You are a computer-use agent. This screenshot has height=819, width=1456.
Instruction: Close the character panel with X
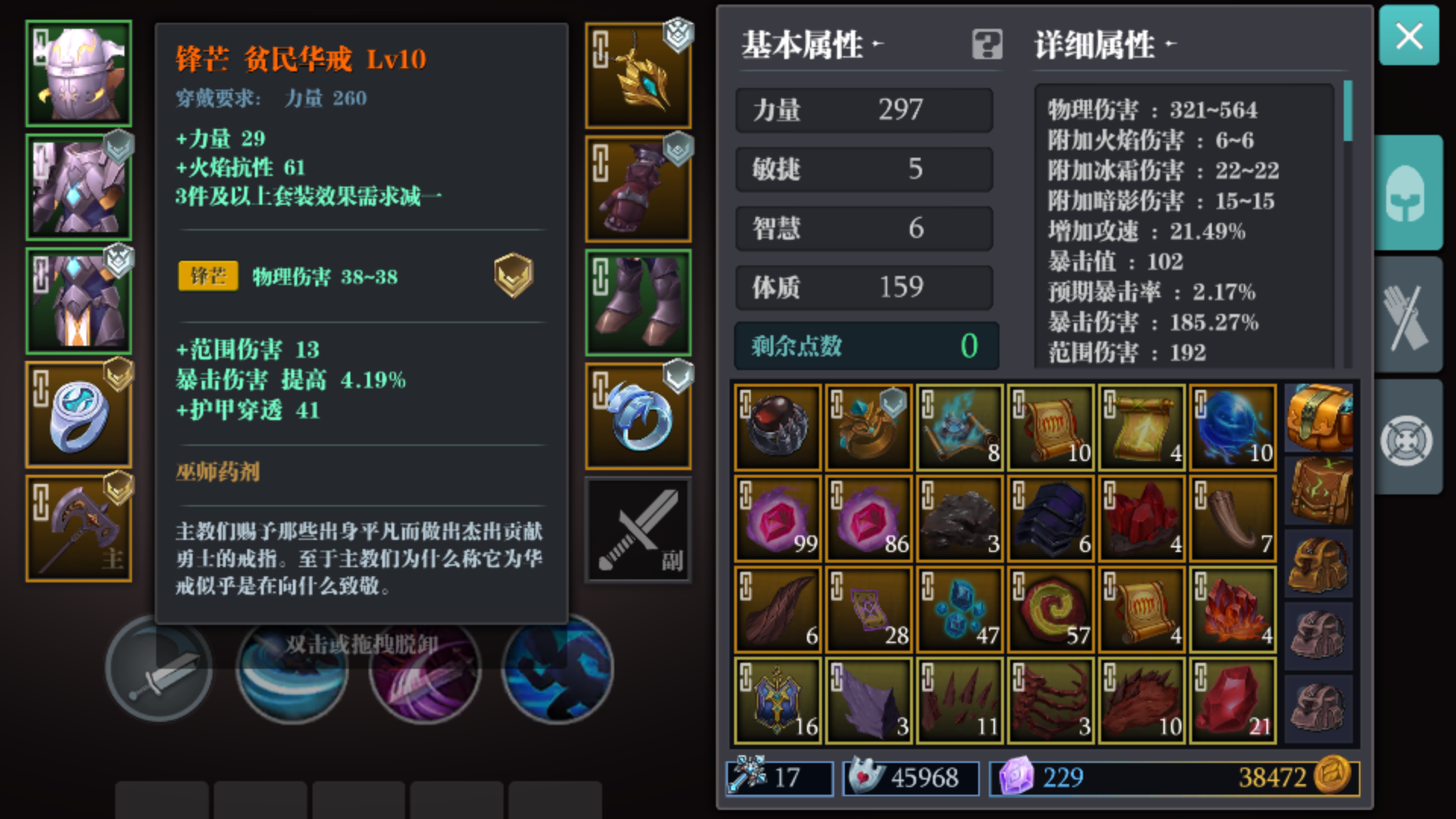coord(1409,36)
